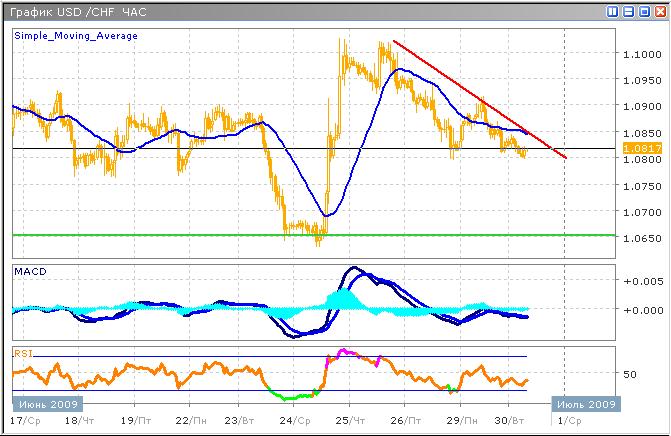Image resolution: width=671 pixels, height=436 pixels.
Task: Click the RSI 50 level scale value
Action: pos(629,374)
